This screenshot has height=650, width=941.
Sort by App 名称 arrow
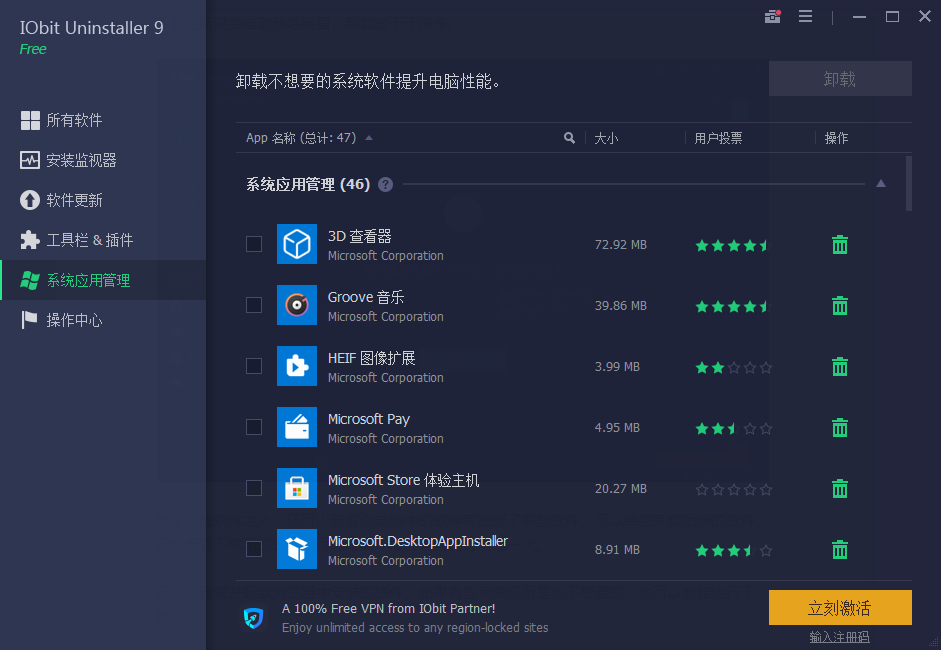pyautogui.click(x=369, y=138)
